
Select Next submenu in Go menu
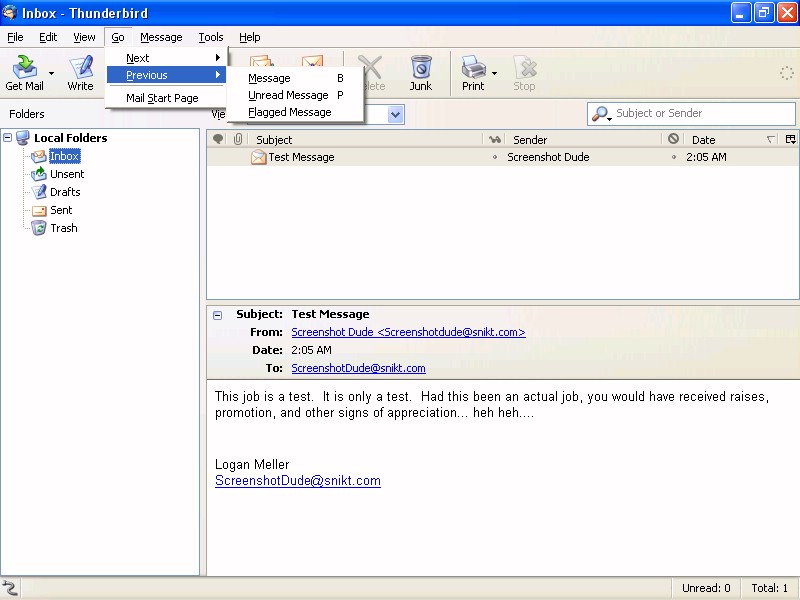pos(166,58)
